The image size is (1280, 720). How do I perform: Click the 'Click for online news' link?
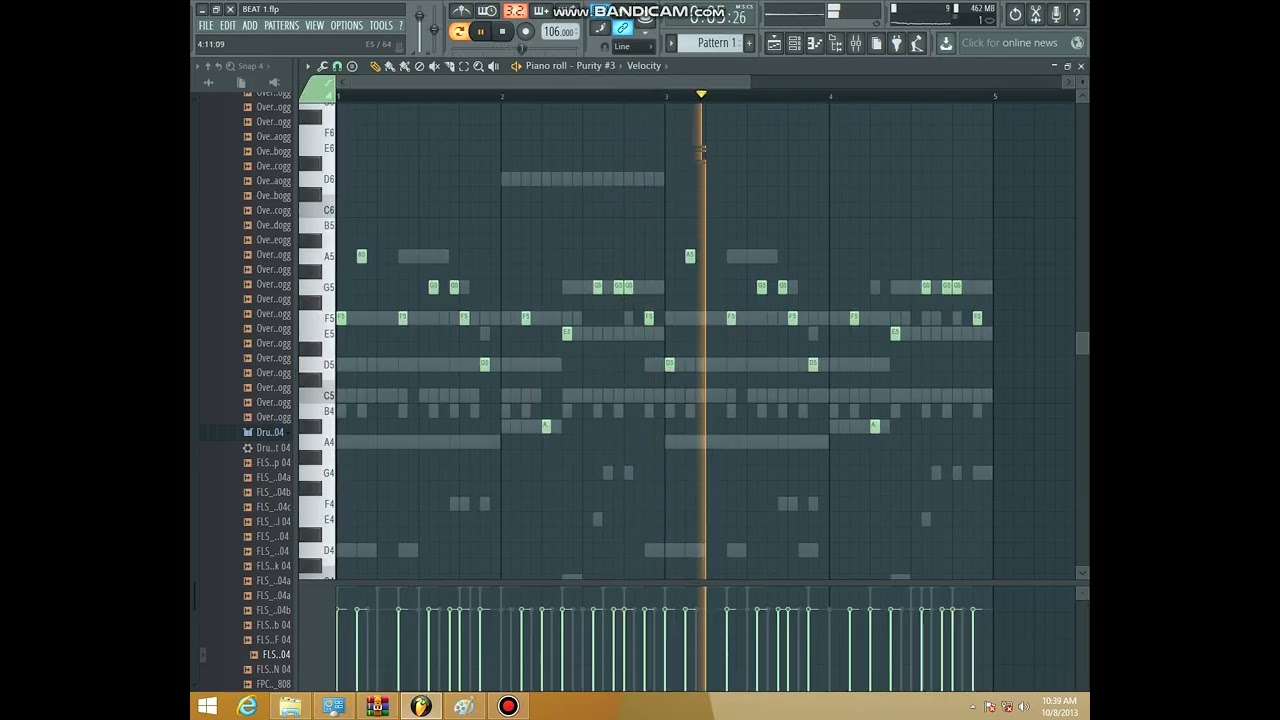(x=1009, y=43)
